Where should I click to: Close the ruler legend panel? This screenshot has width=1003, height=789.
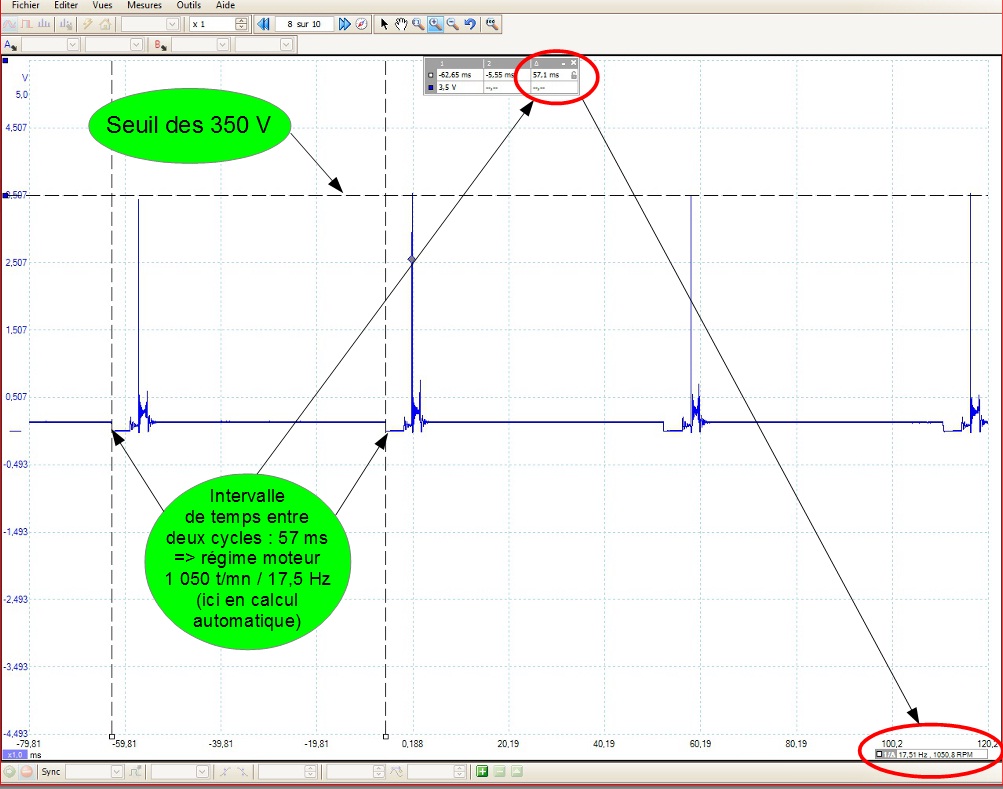[574, 63]
